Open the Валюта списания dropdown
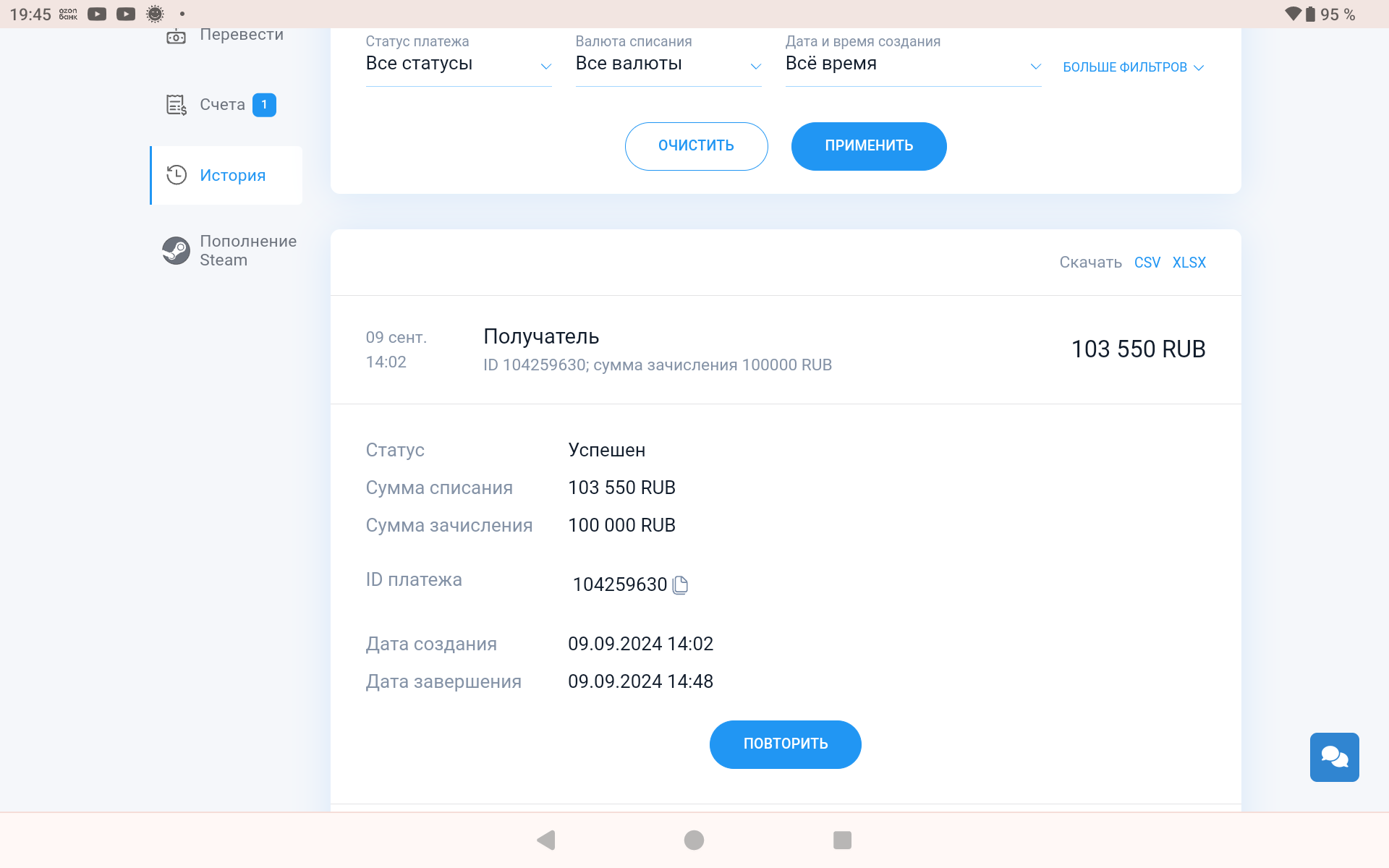Viewport: 1389px width, 868px height. coord(668,64)
